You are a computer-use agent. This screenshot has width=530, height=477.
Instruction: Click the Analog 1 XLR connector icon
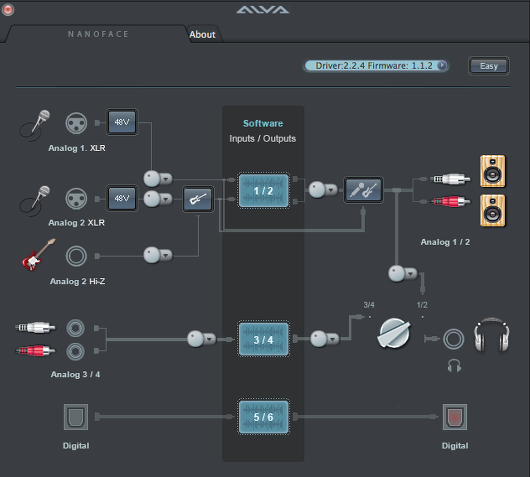coord(76,123)
